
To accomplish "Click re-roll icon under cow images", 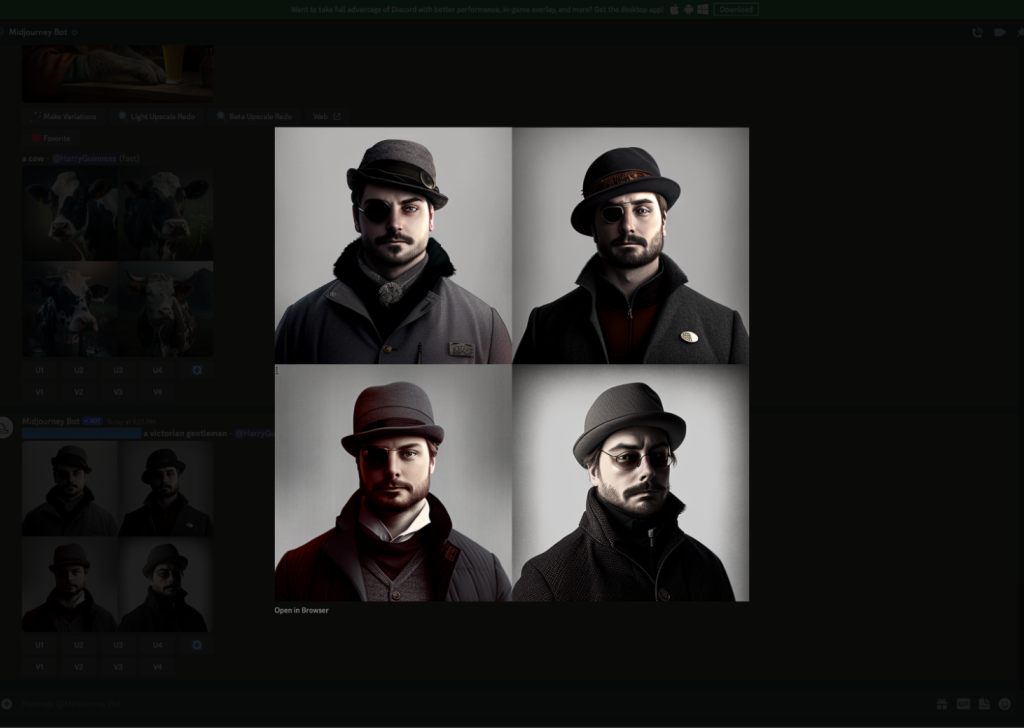I will coord(197,370).
